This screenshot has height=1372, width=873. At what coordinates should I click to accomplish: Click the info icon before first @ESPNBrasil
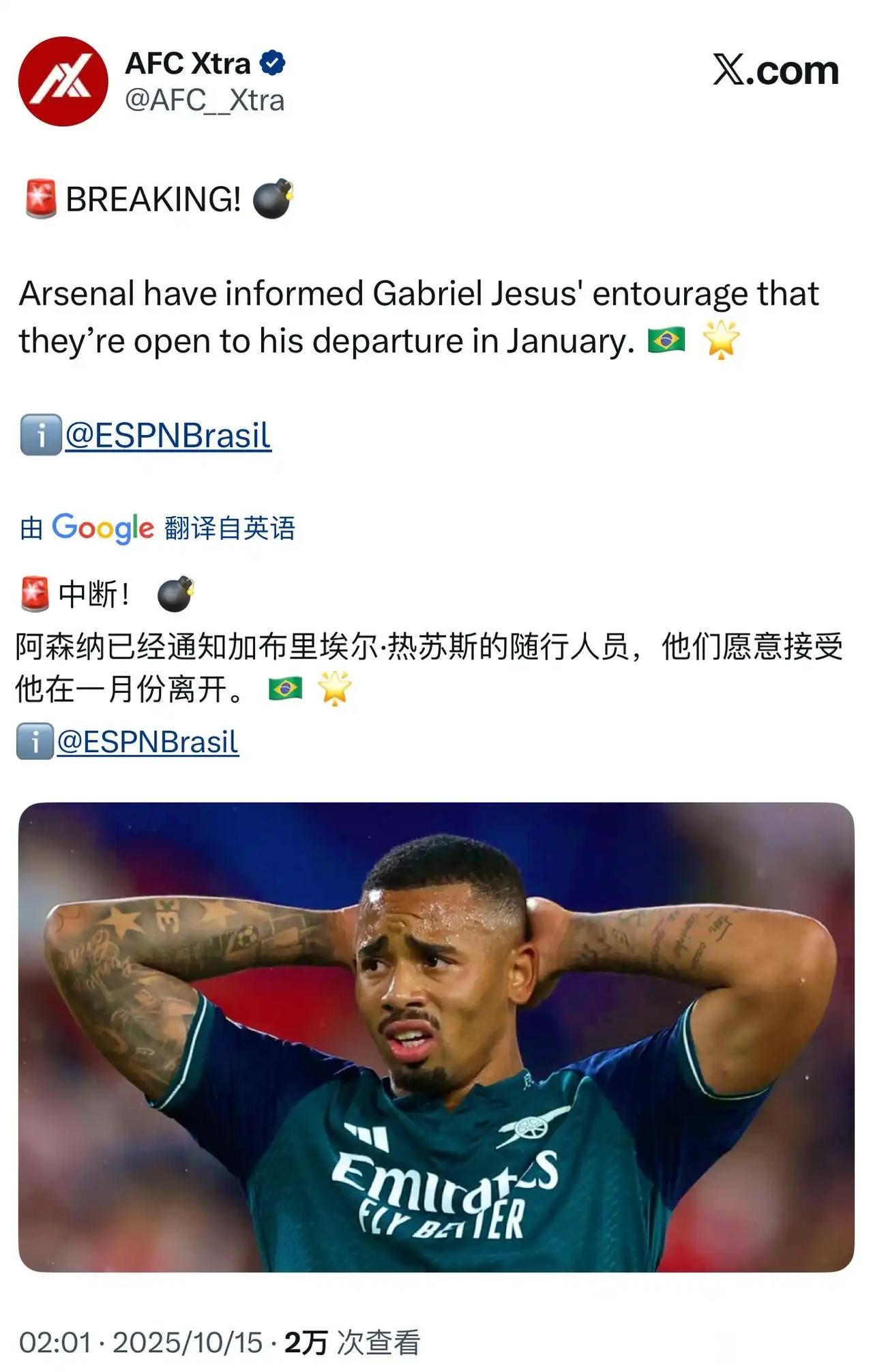[41, 434]
